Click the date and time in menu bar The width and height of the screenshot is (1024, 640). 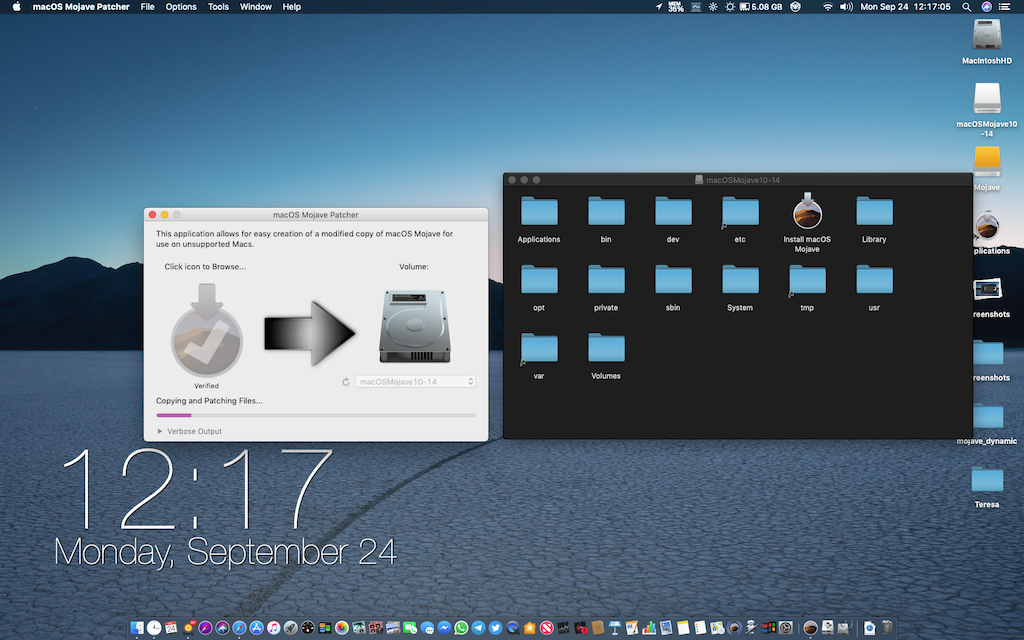pos(905,7)
